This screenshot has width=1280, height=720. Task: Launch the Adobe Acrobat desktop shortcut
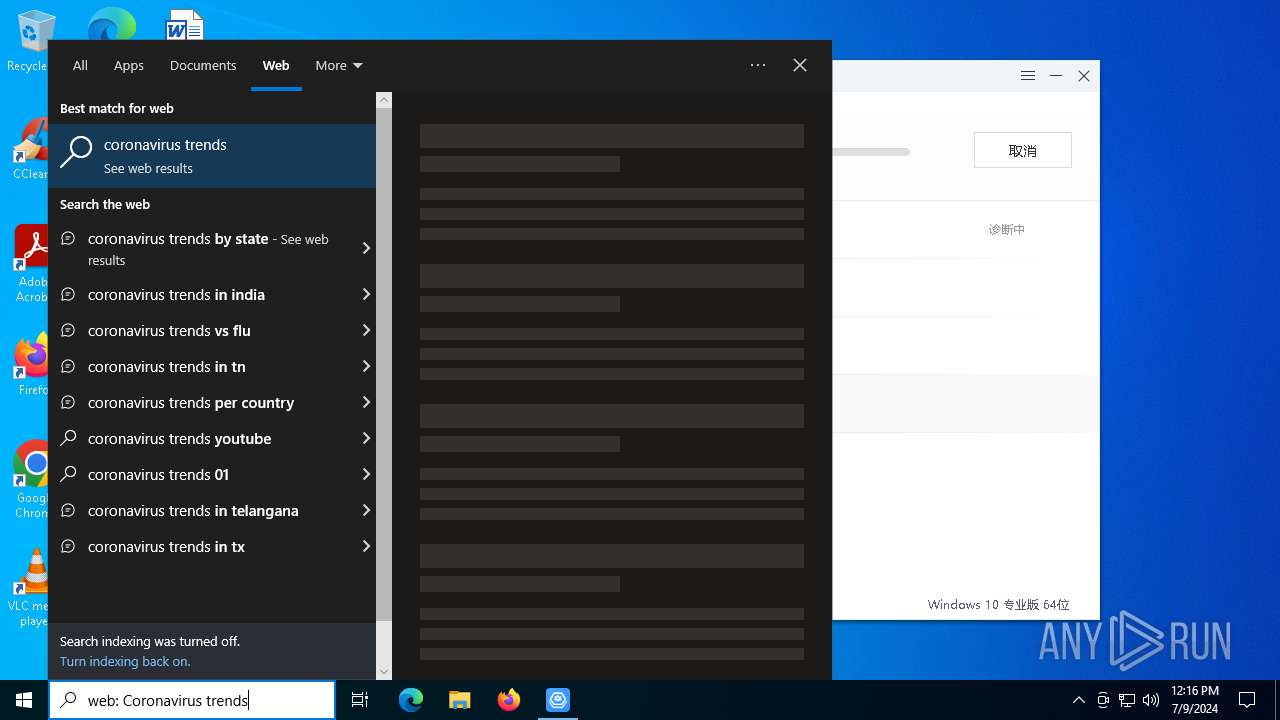tap(30, 264)
